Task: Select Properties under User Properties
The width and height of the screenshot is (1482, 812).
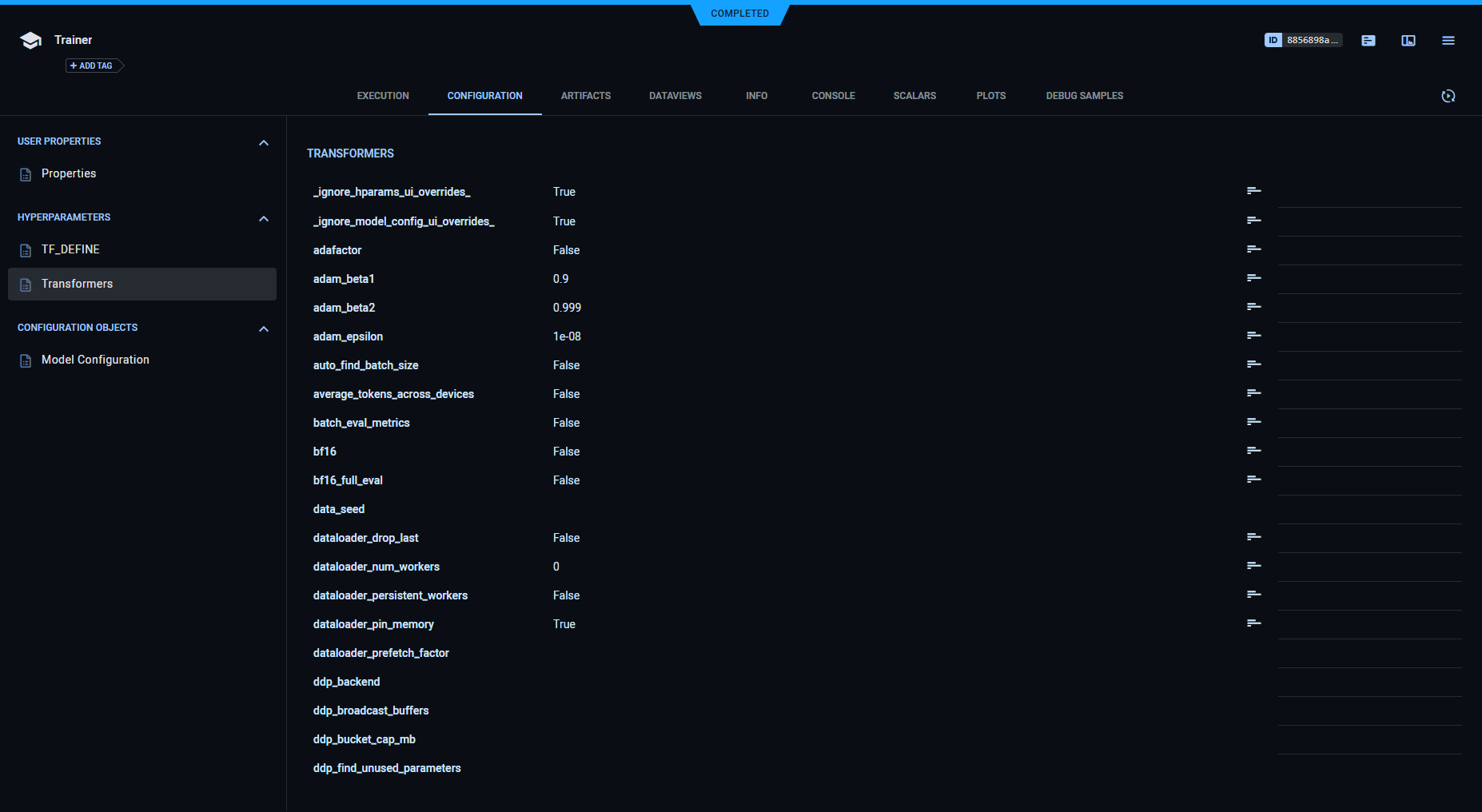Action: (x=69, y=173)
